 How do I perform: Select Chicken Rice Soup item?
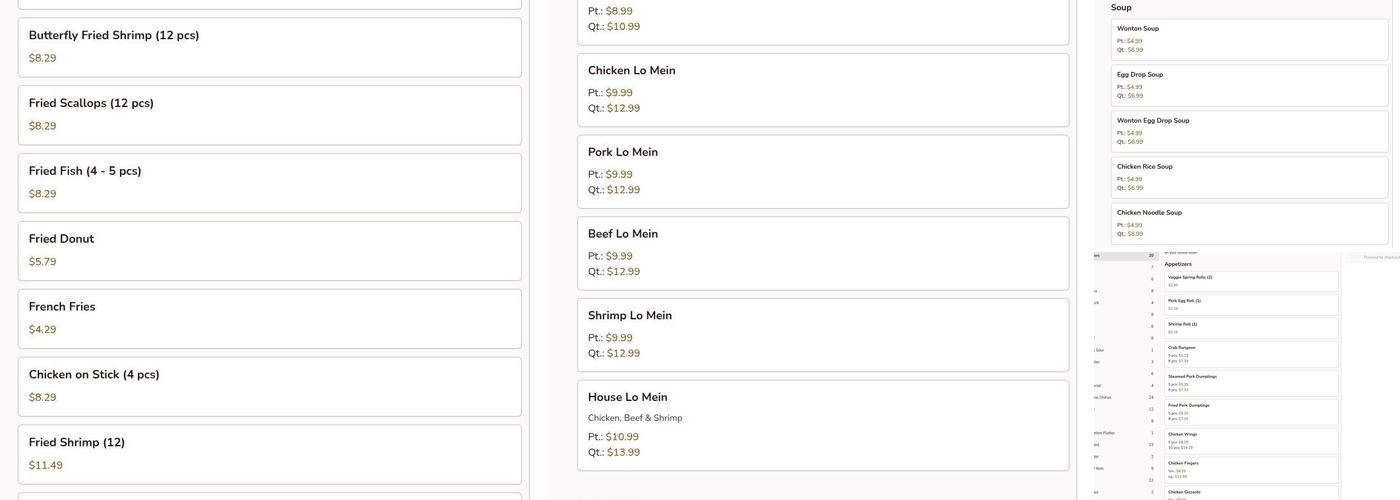pos(1249,177)
